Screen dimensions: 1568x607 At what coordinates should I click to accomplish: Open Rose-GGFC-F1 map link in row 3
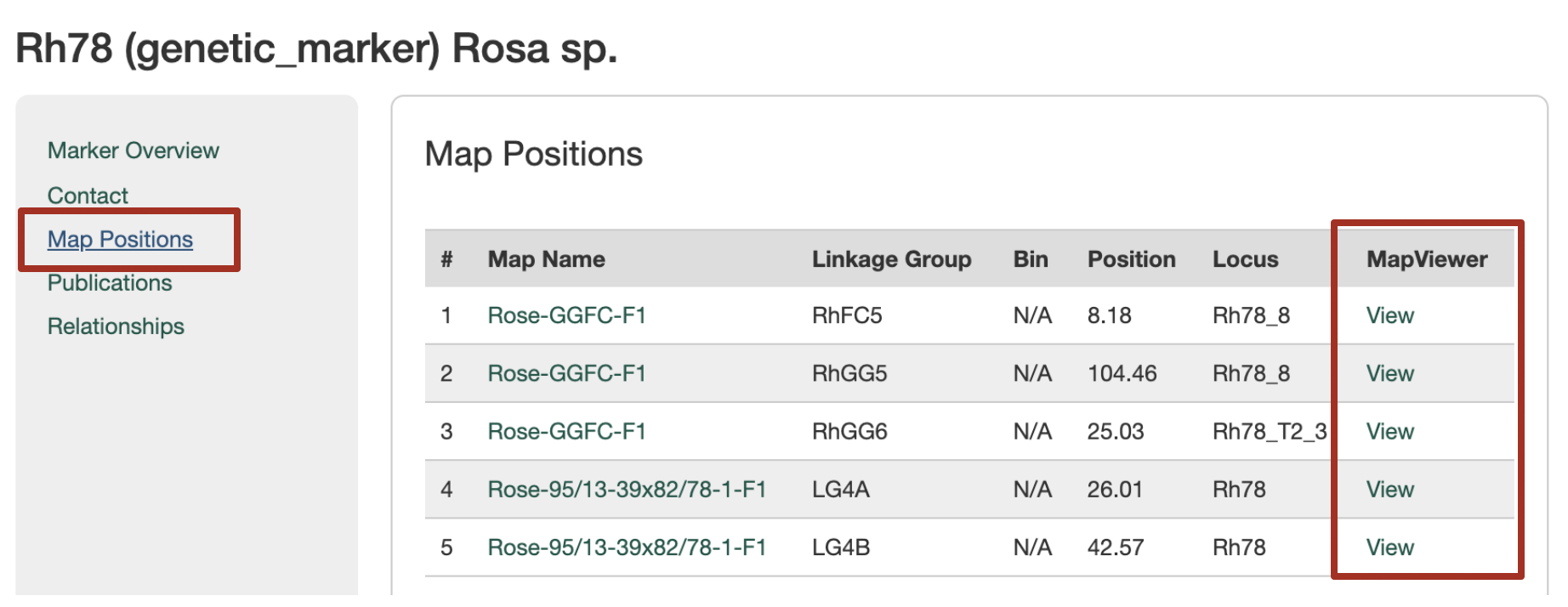pos(566,432)
